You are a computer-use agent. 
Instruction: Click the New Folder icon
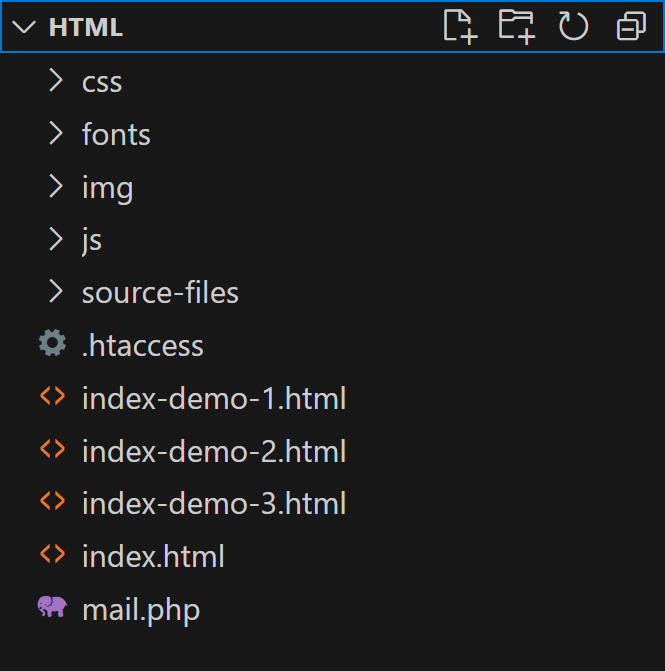517,27
